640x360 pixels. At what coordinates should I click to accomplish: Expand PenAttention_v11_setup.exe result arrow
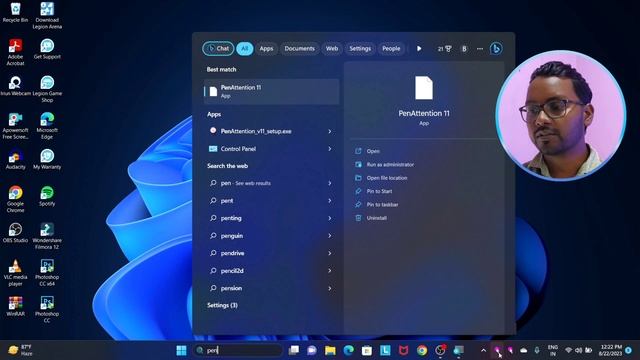329,131
